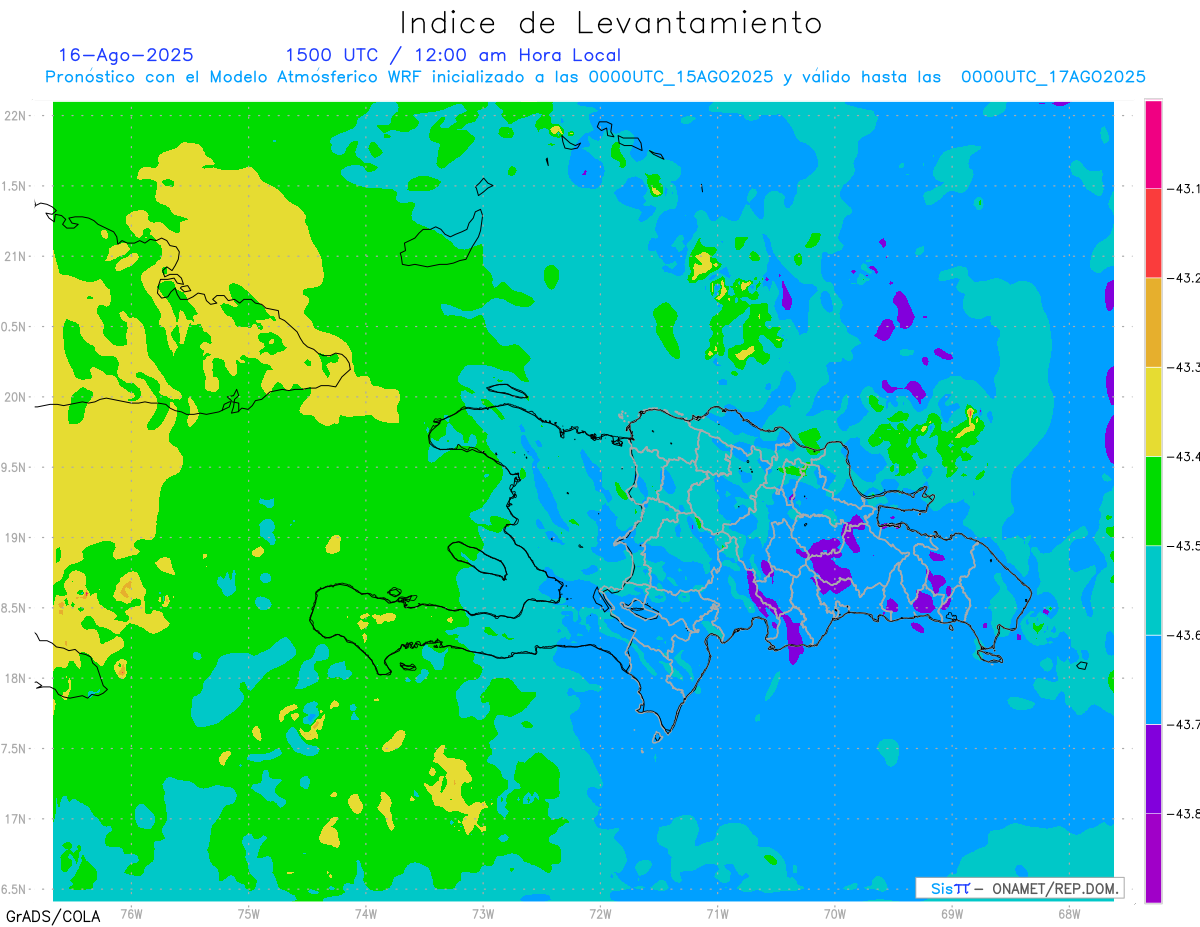Click the pink legend color swatch

tap(1153, 144)
